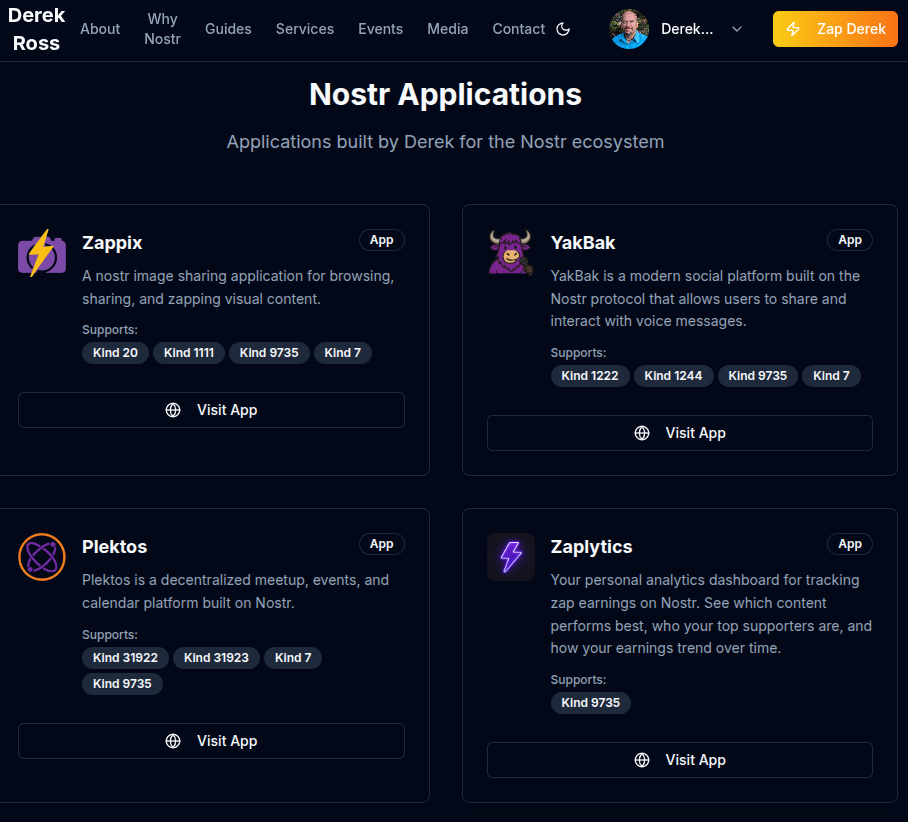Visit the Zappix app

pos(211,410)
